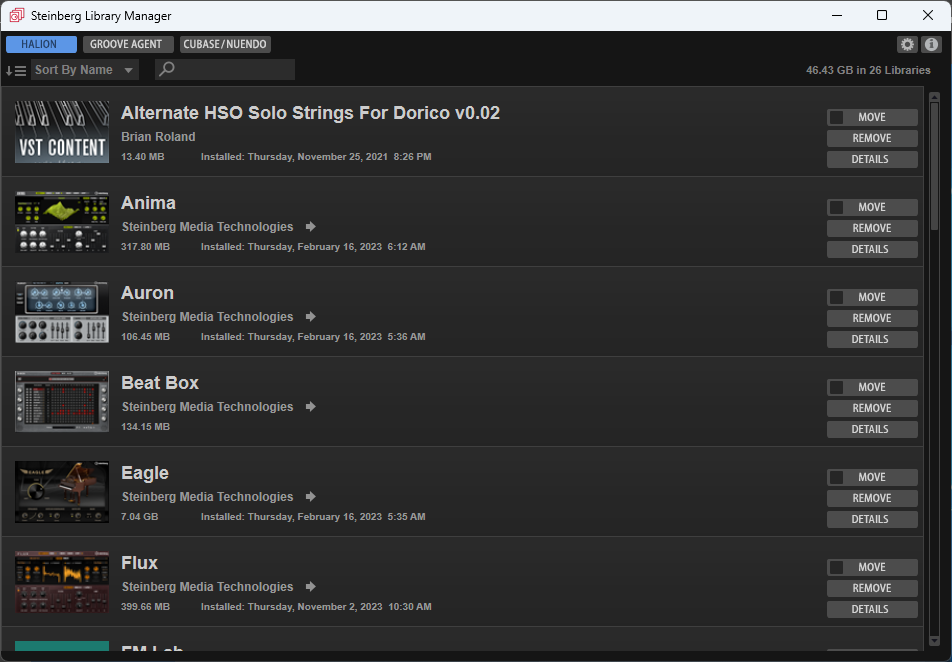Click Steinberg Media Technologies under Anima
952x662 pixels.
[207, 227]
